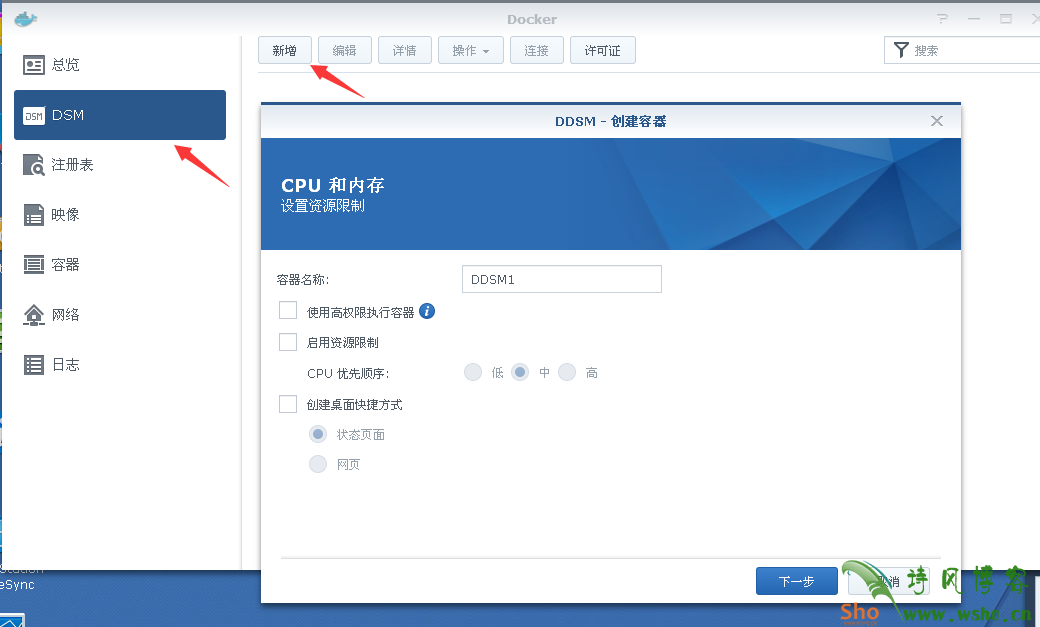Click inside the 容器名称 DDSM1 input field
This screenshot has width=1040, height=627.
click(x=560, y=278)
